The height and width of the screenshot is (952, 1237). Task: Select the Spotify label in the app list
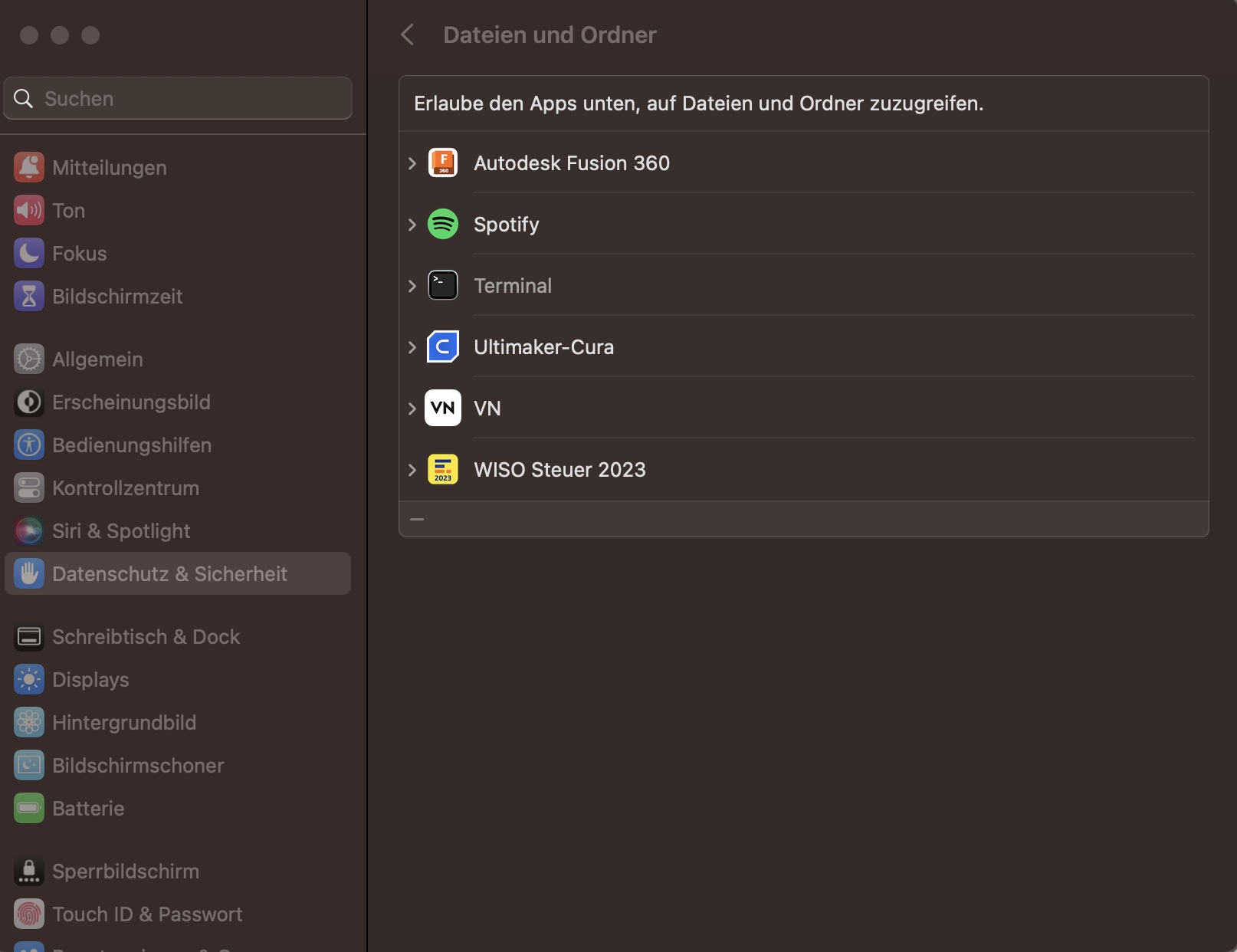coord(507,225)
